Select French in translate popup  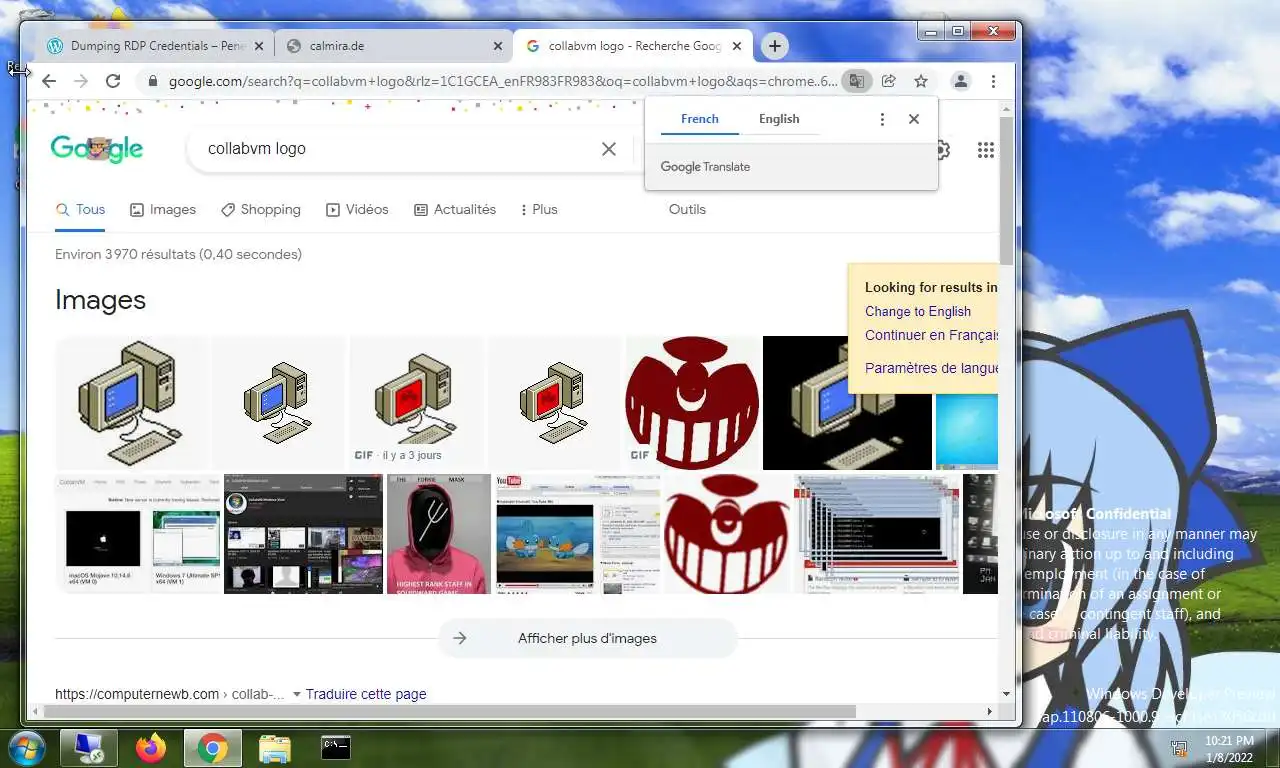(x=700, y=119)
